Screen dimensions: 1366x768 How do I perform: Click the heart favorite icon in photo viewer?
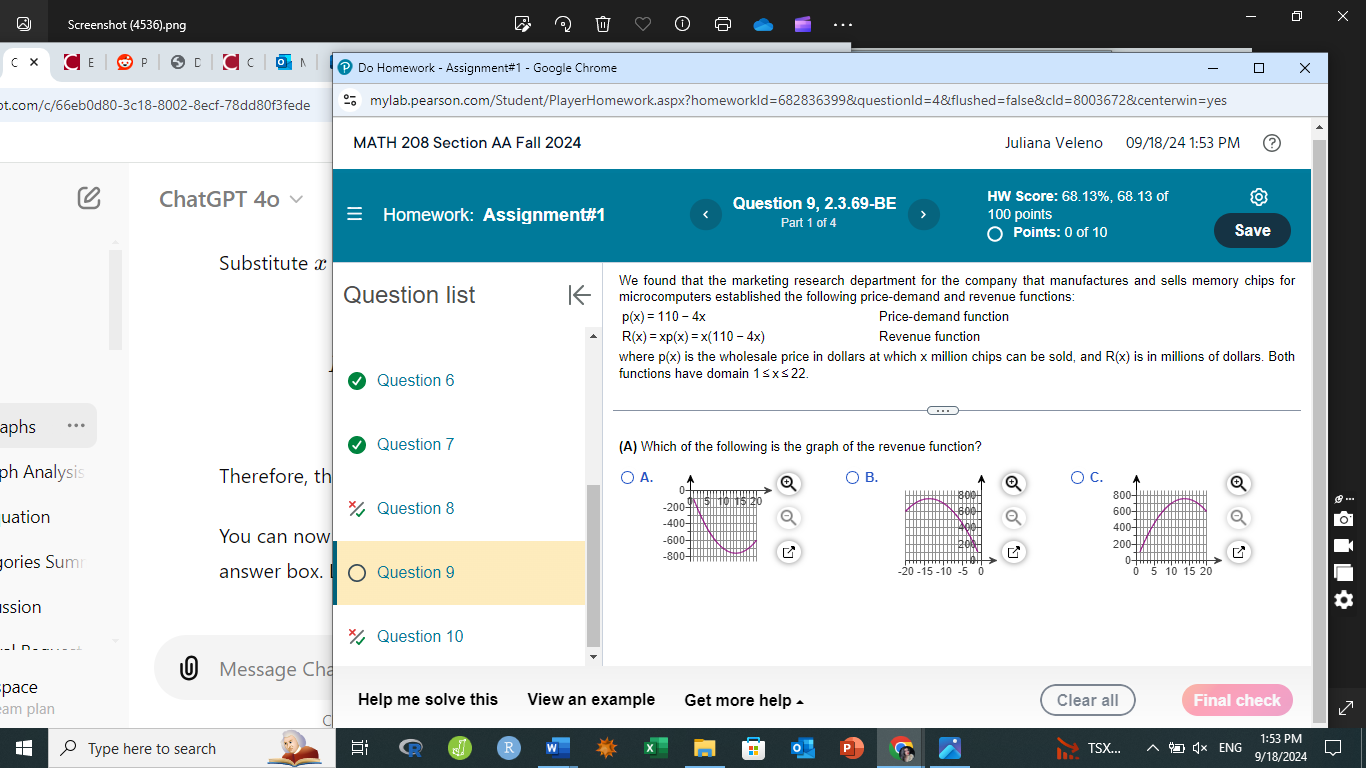pos(642,22)
